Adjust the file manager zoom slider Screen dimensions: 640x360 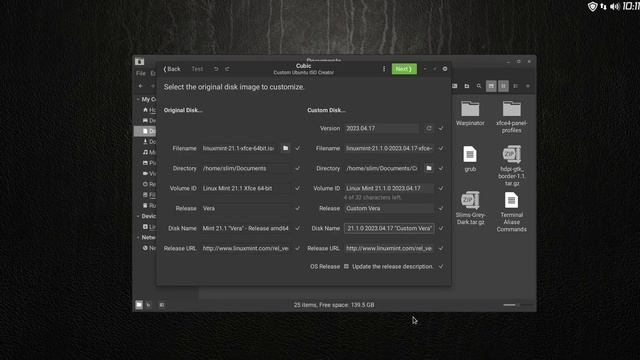518,305
